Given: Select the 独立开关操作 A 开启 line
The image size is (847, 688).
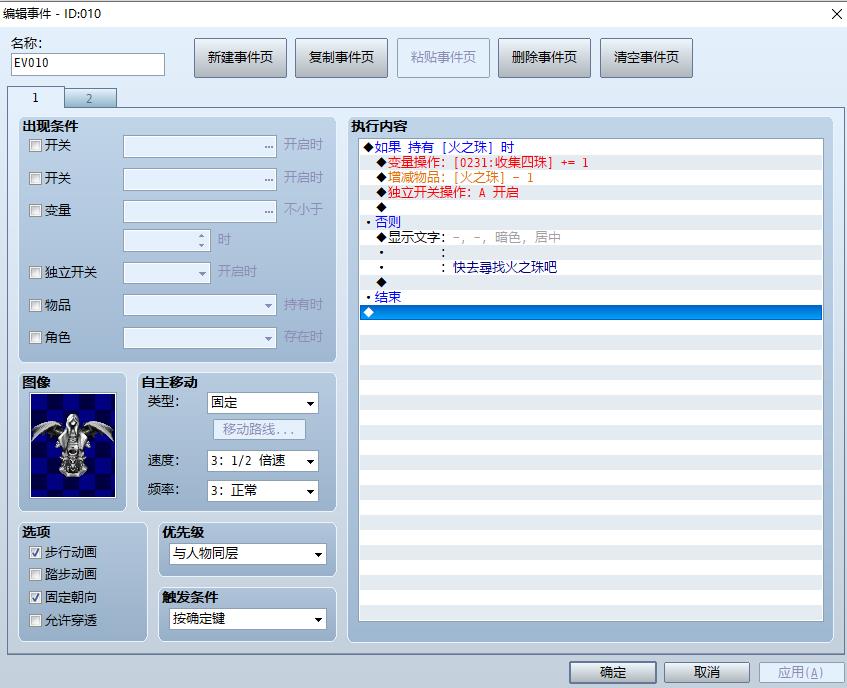Looking at the screenshot, I should click(x=591, y=192).
